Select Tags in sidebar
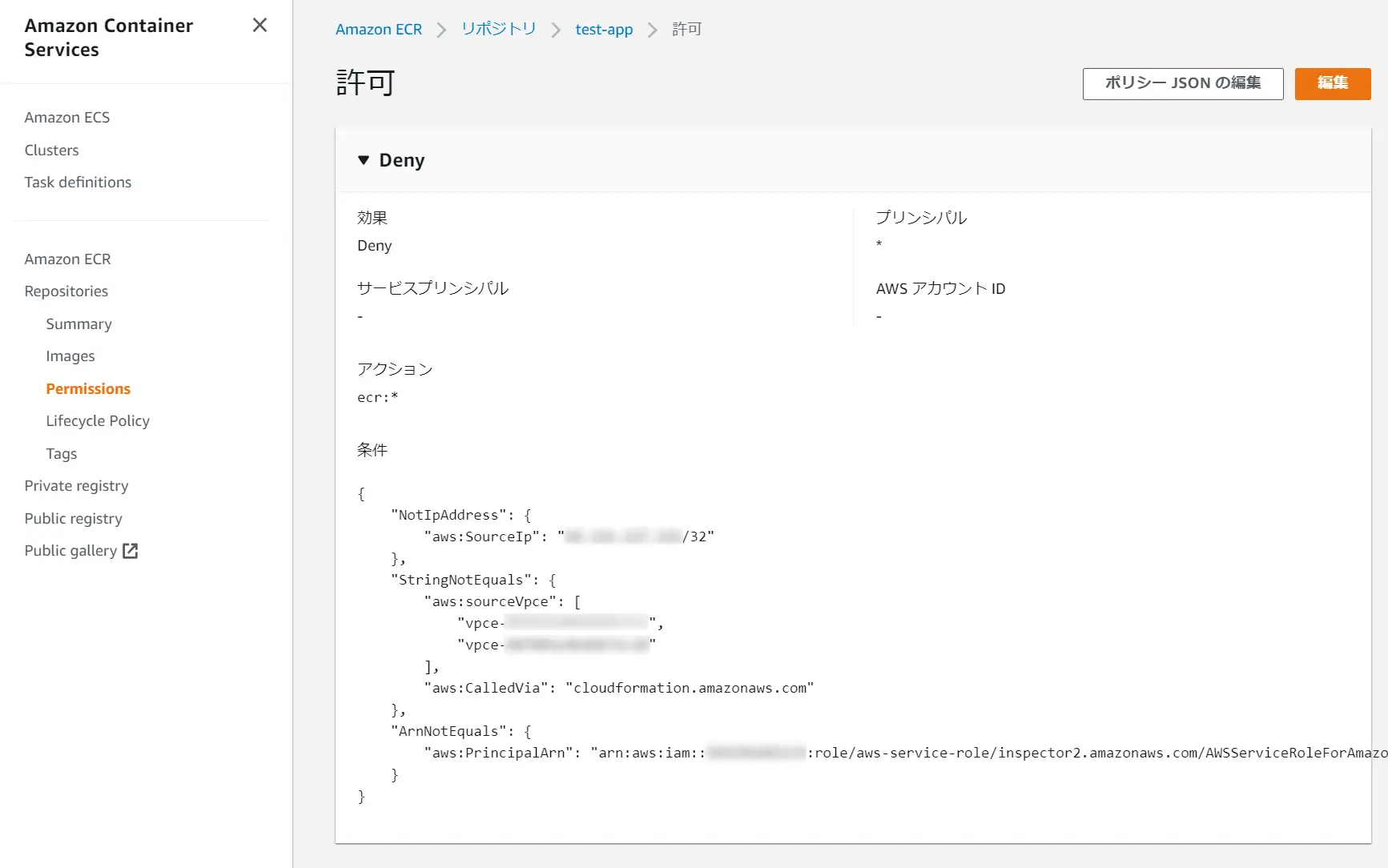 [x=62, y=454]
